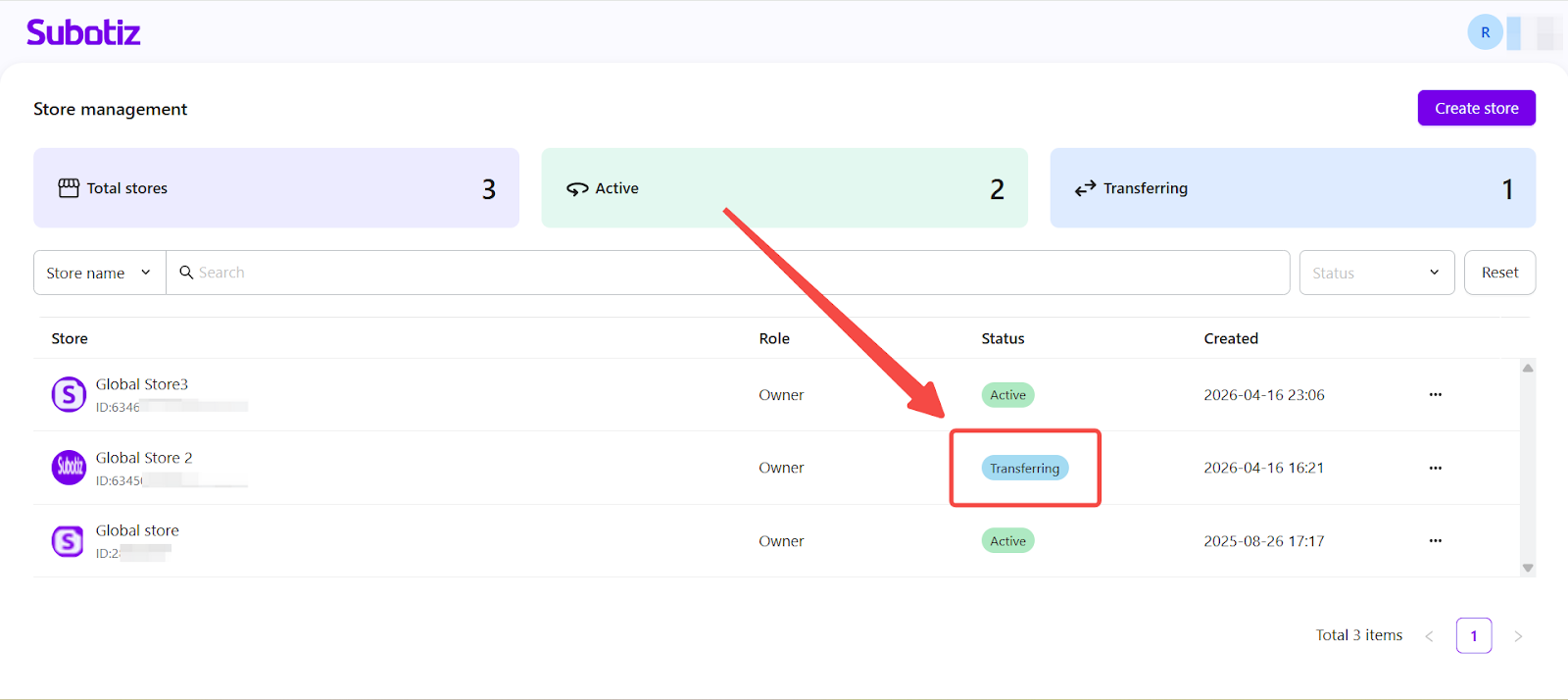Viewport: 1568px width, 700px height.
Task: Click the Create store button
Action: click(1476, 108)
